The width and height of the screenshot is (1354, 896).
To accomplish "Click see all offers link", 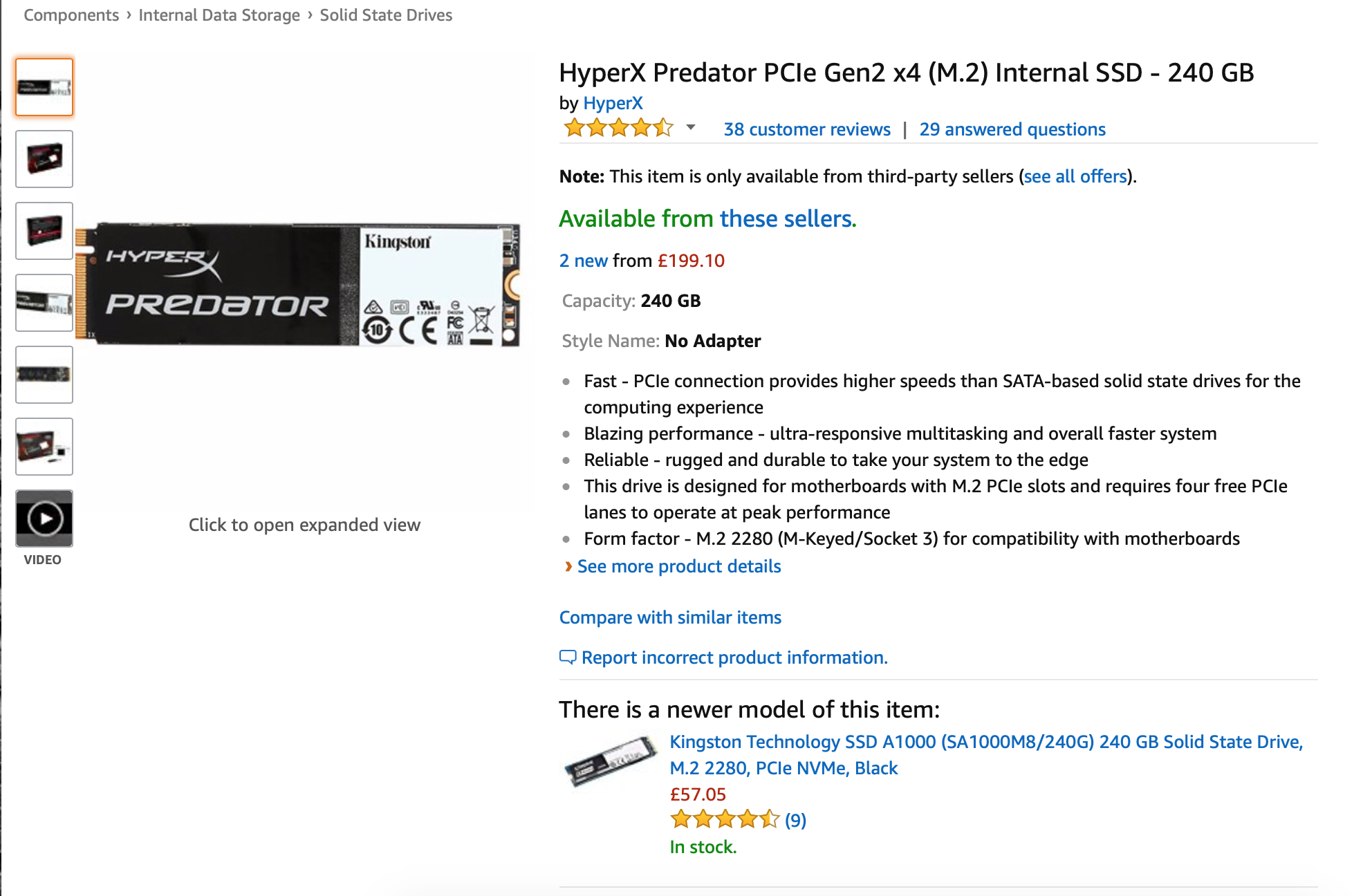I will pyautogui.click(x=1075, y=176).
